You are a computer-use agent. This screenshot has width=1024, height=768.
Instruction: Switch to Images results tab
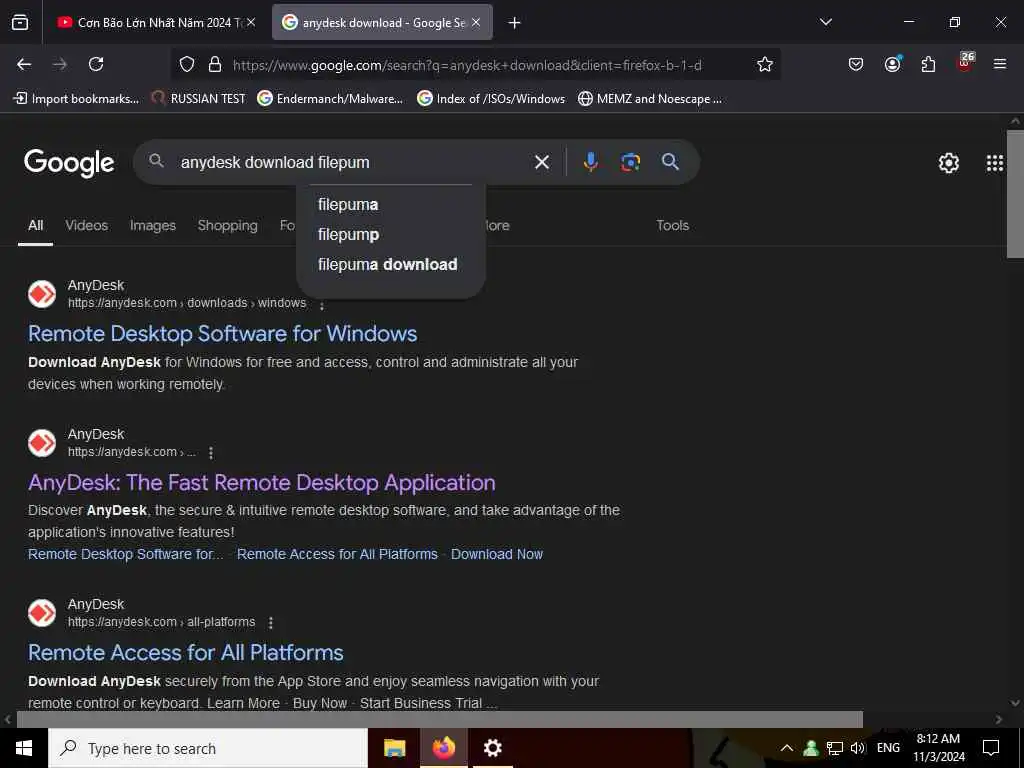pos(153,225)
